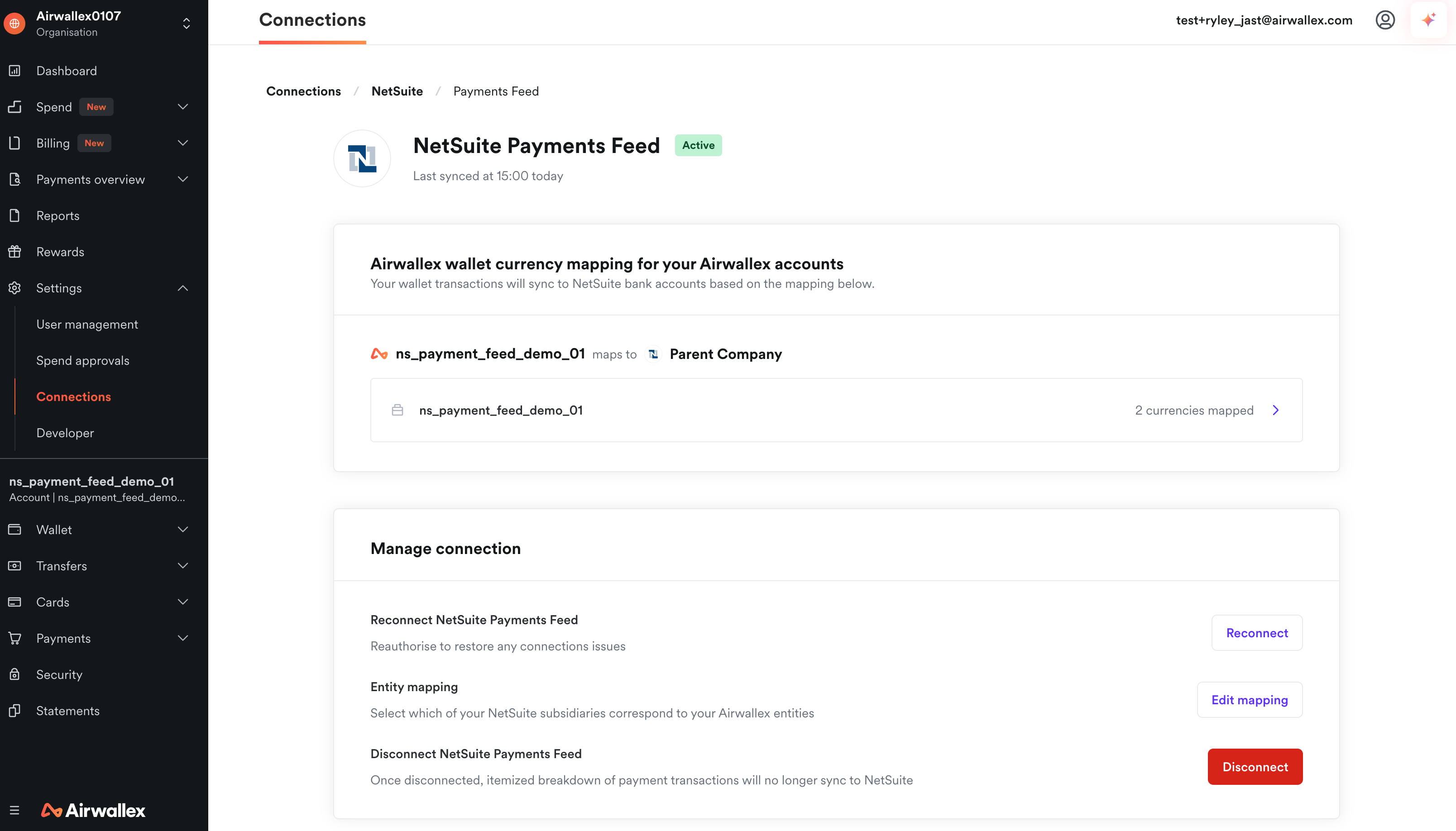Collapse the Settings menu section
The width and height of the screenshot is (1456, 831).
coord(182,288)
